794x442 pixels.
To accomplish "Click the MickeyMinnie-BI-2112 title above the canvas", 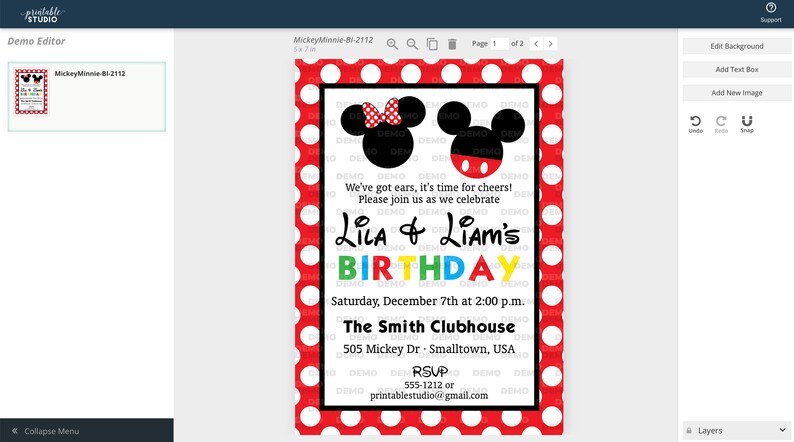I will coord(333,39).
